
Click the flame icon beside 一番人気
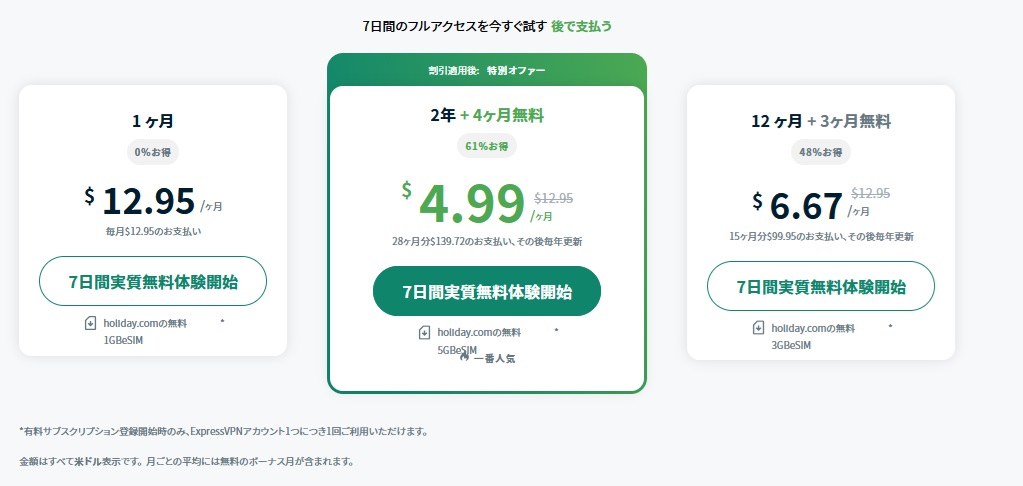click(x=465, y=357)
